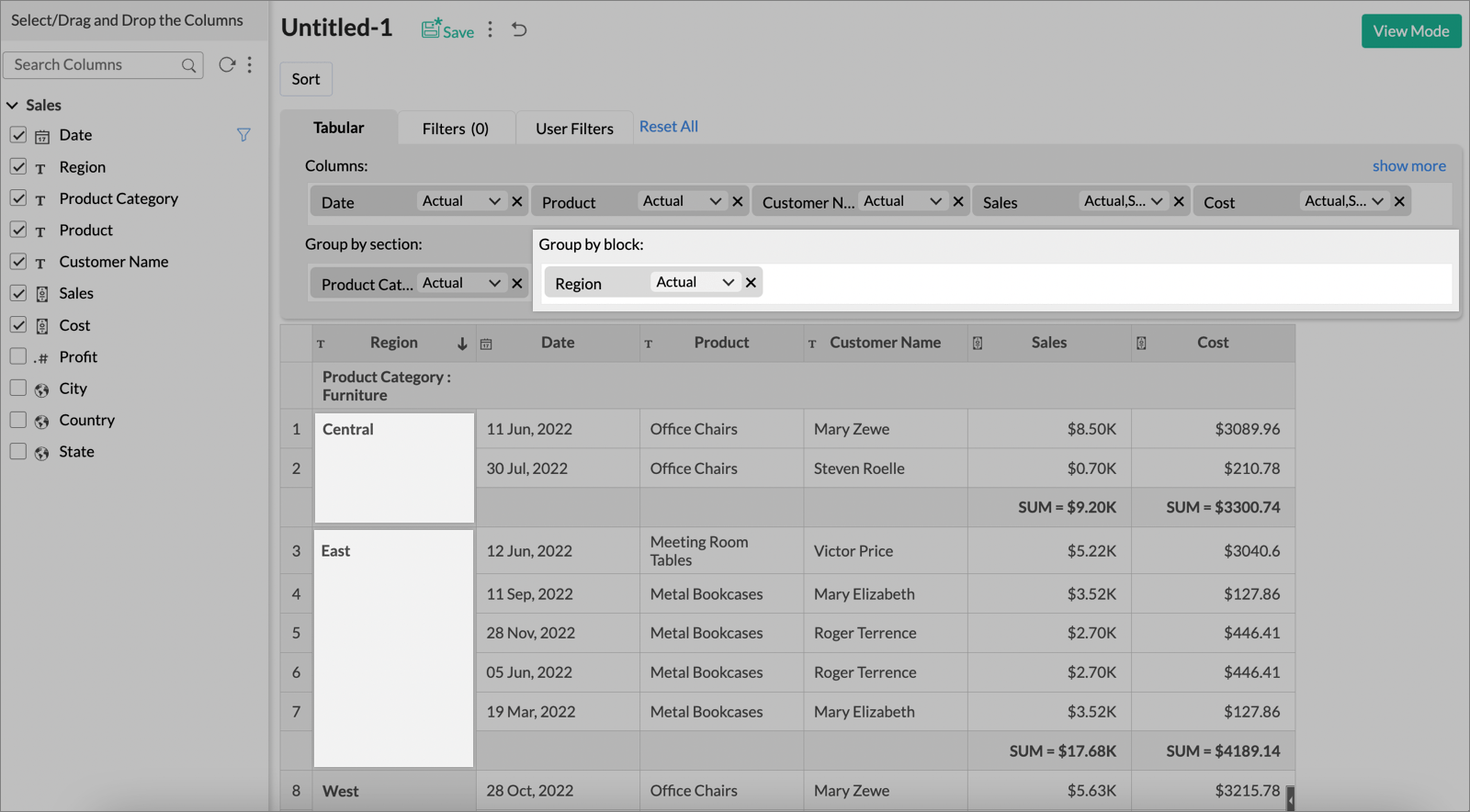
Task: Open the Actual dropdown for Region block
Action: click(695, 283)
